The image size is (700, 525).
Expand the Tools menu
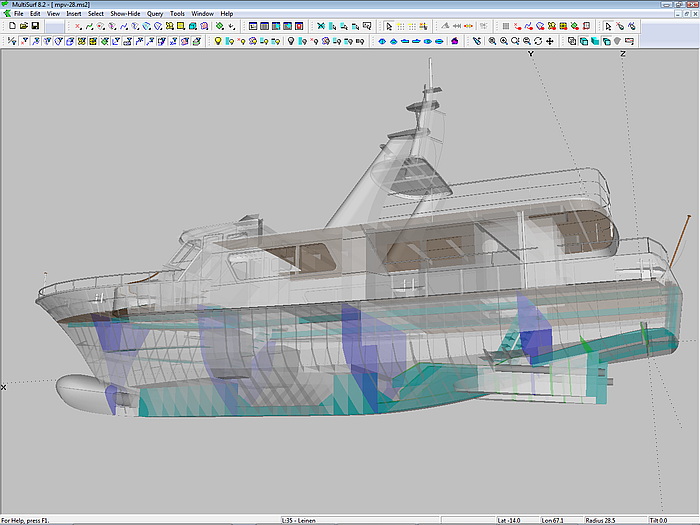177,14
